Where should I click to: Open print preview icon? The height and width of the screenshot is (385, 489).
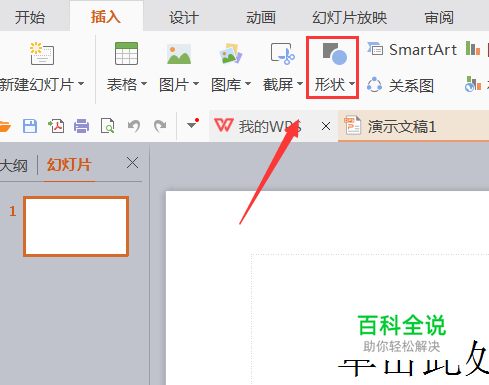tap(107, 126)
